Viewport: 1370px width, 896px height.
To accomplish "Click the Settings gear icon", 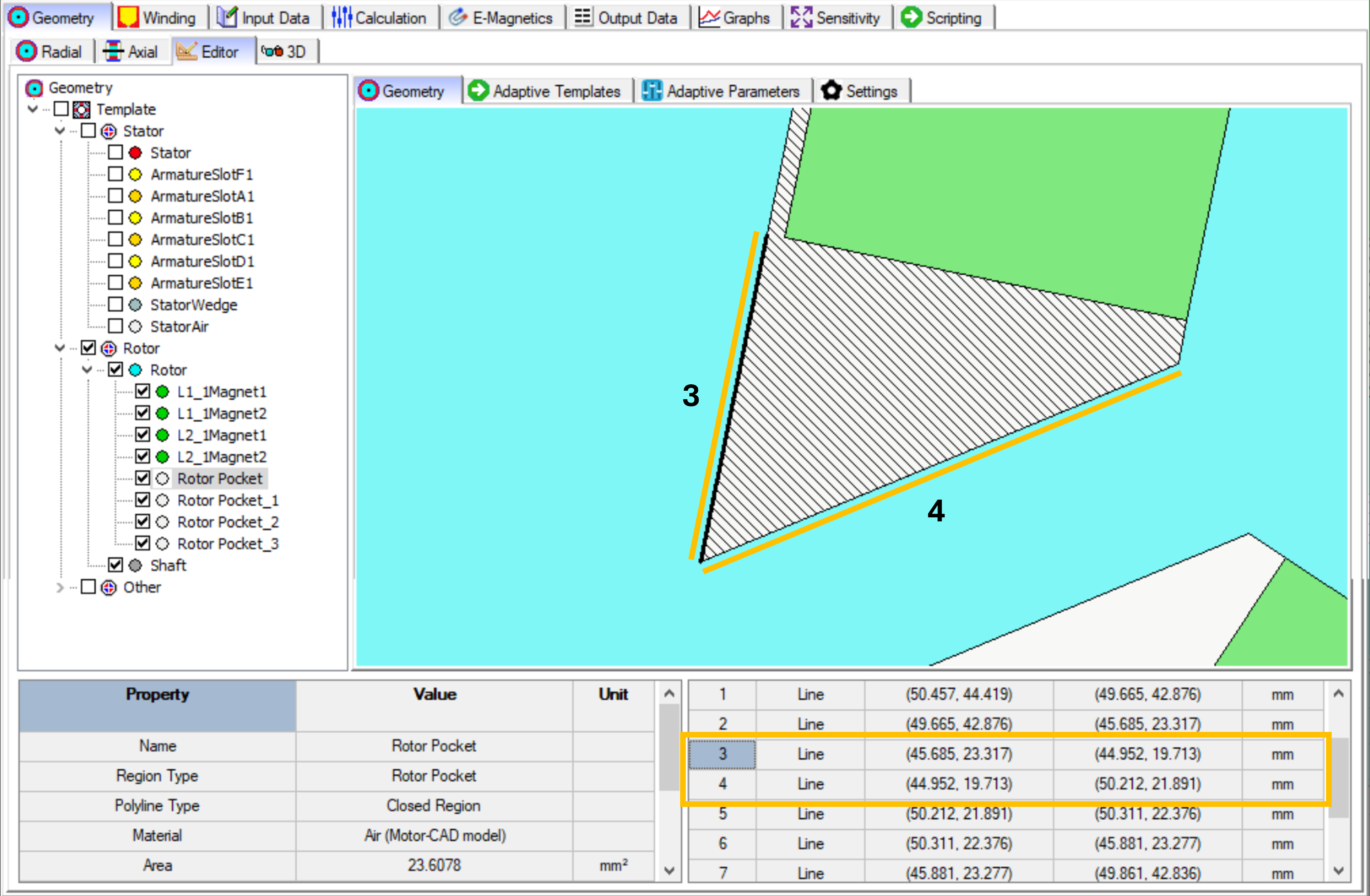I will [x=832, y=90].
